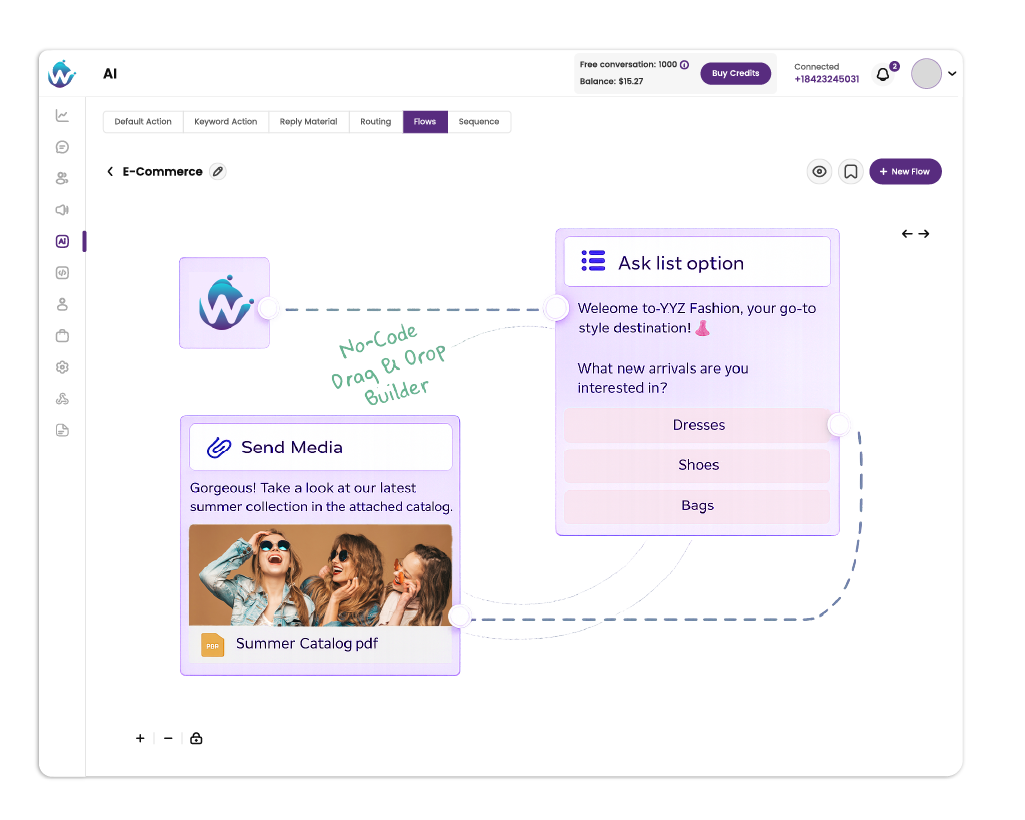
Task: Click the summer collection photo thumbnail
Action: coord(320,575)
